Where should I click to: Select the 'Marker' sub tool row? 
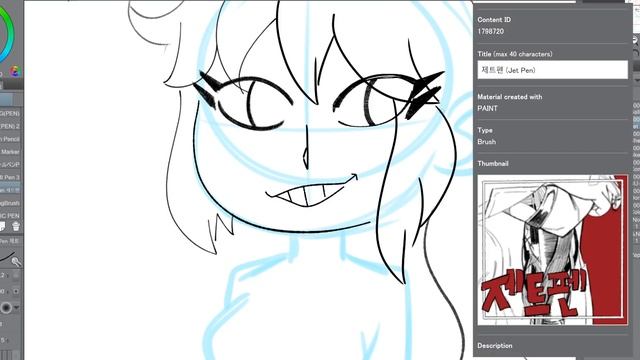[10, 152]
